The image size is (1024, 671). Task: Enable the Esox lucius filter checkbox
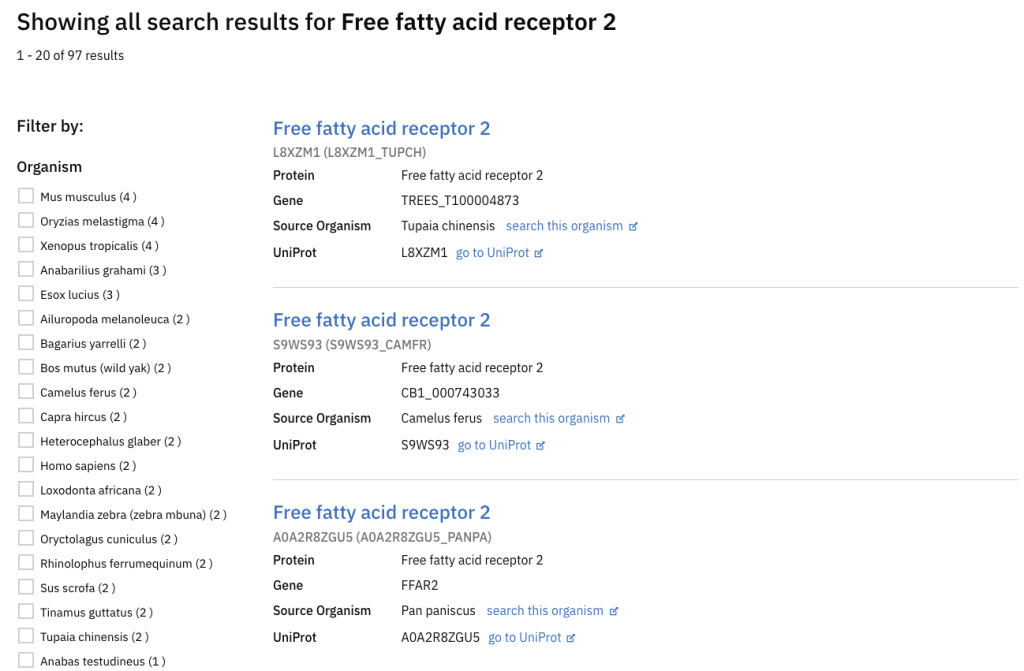(x=26, y=294)
